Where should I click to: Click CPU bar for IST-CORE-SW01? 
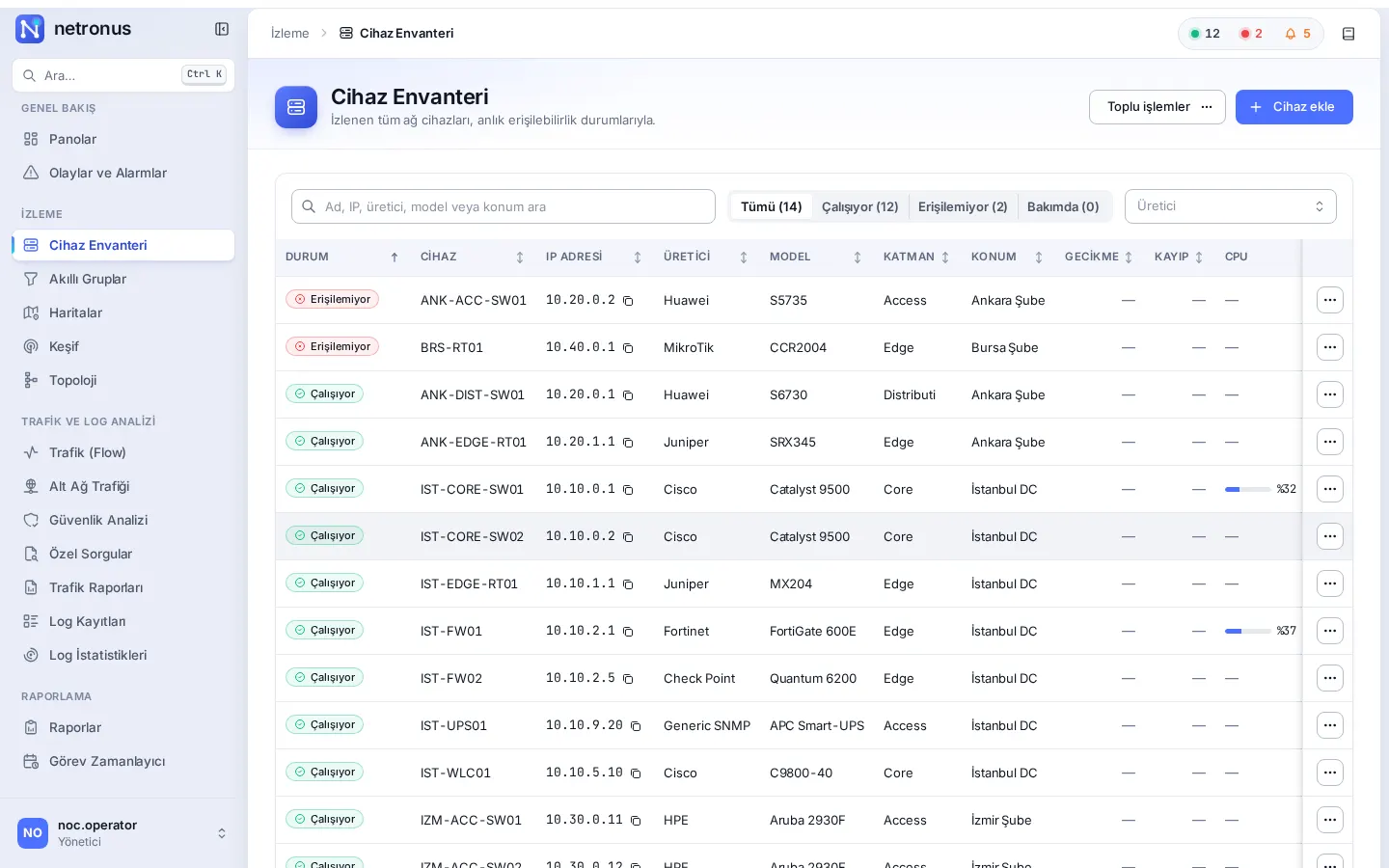point(1248,490)
